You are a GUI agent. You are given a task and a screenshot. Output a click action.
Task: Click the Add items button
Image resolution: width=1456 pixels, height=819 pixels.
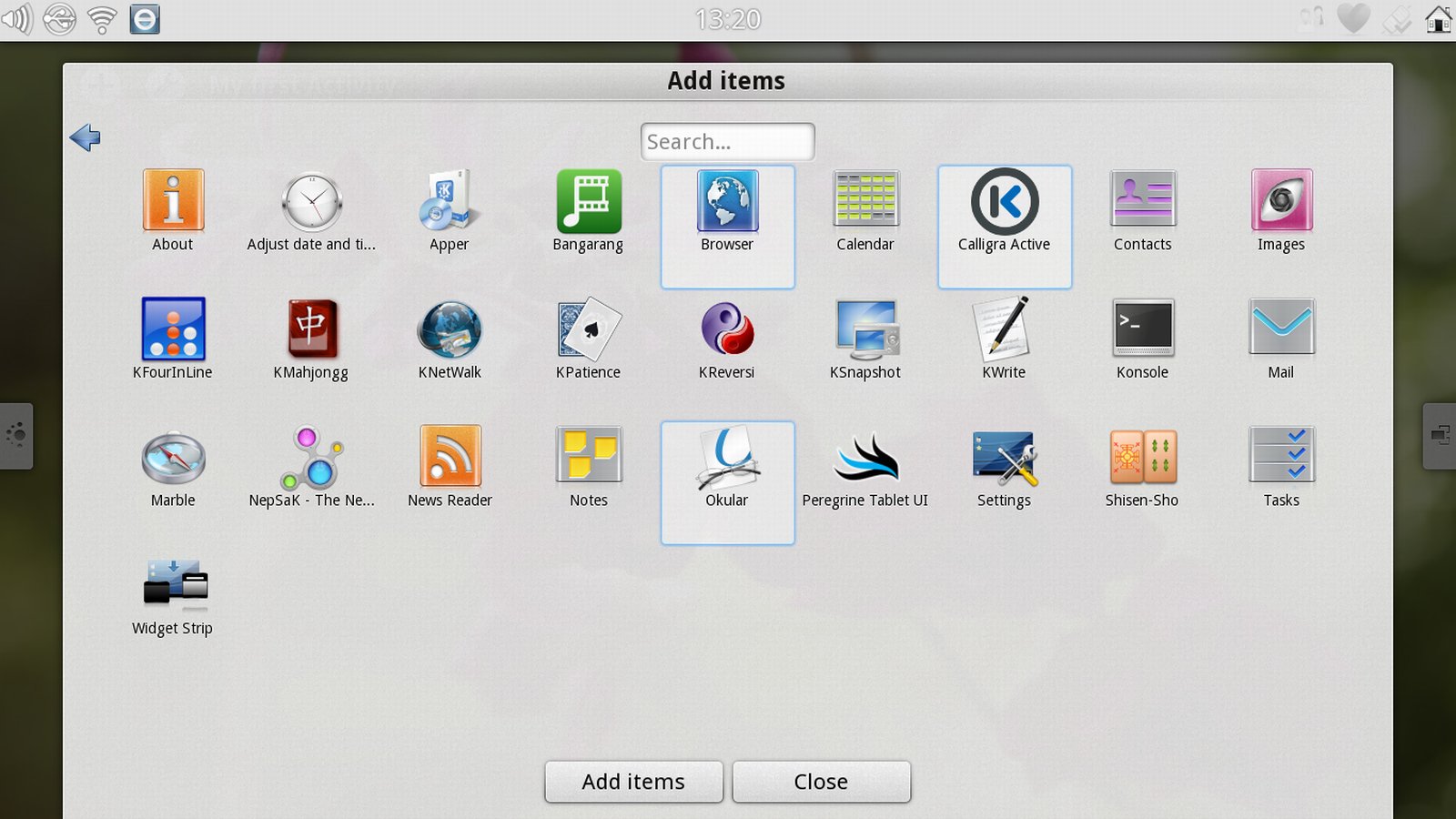(x=633, y=782)
